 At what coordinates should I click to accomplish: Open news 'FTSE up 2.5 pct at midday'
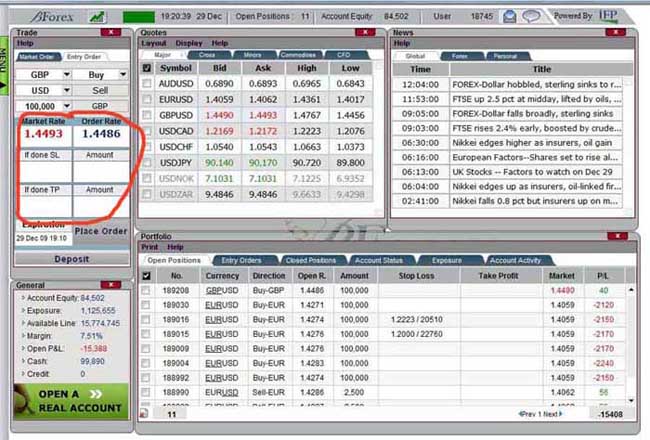click(x=536, y=99)
